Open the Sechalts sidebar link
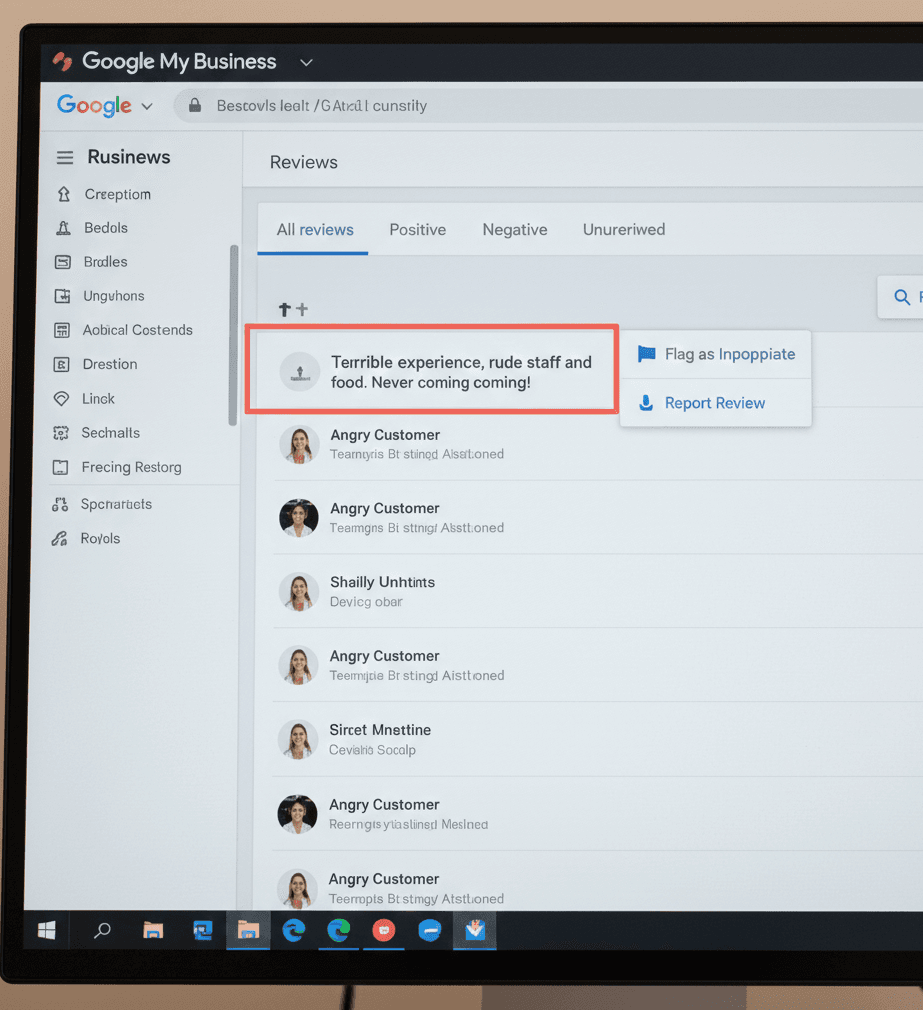Screen dimensions: 923x1010 111,433
